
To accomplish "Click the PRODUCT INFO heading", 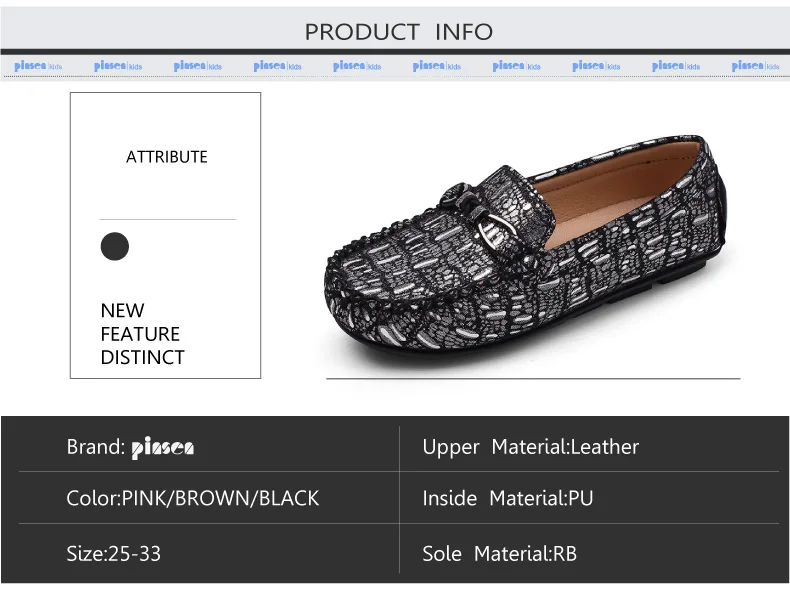I will coord(398,31).
